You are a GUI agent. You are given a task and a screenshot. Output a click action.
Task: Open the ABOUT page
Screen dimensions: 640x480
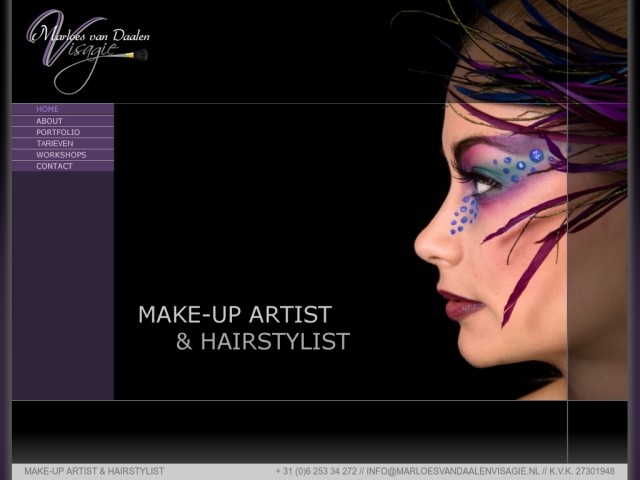coord(49,121)
